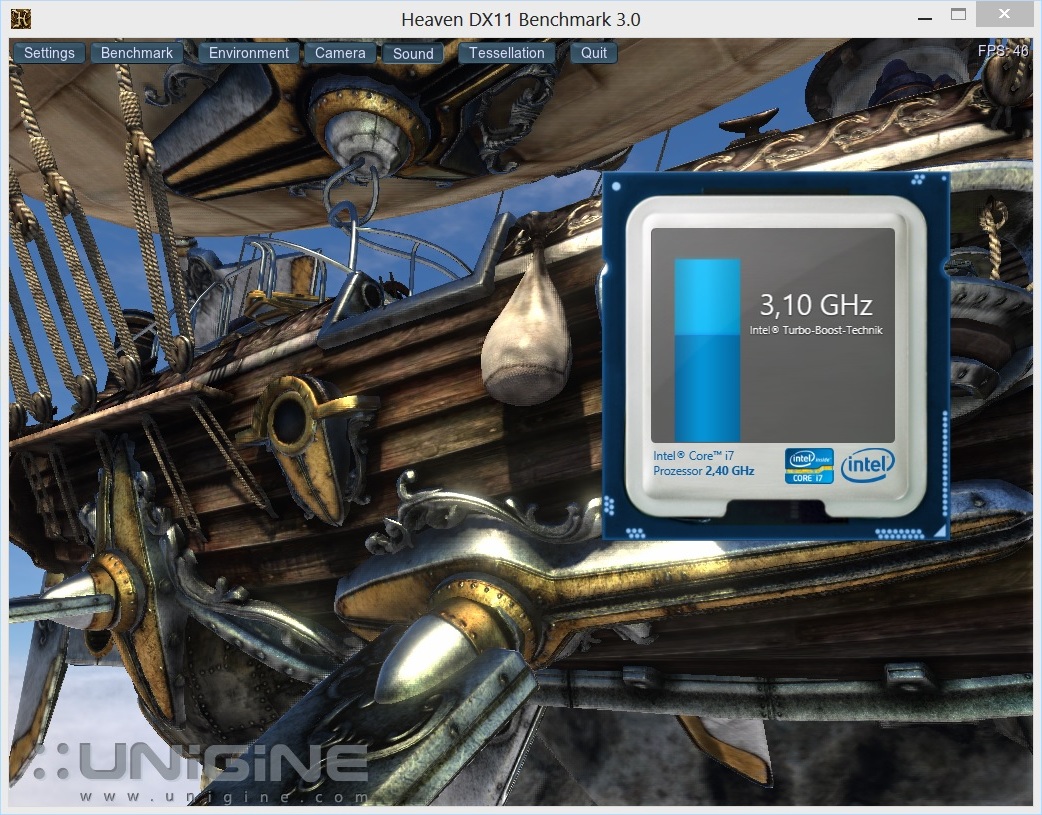Open the Camera menu
Screen dimensions: 1042x815
[x=340, y=53]
